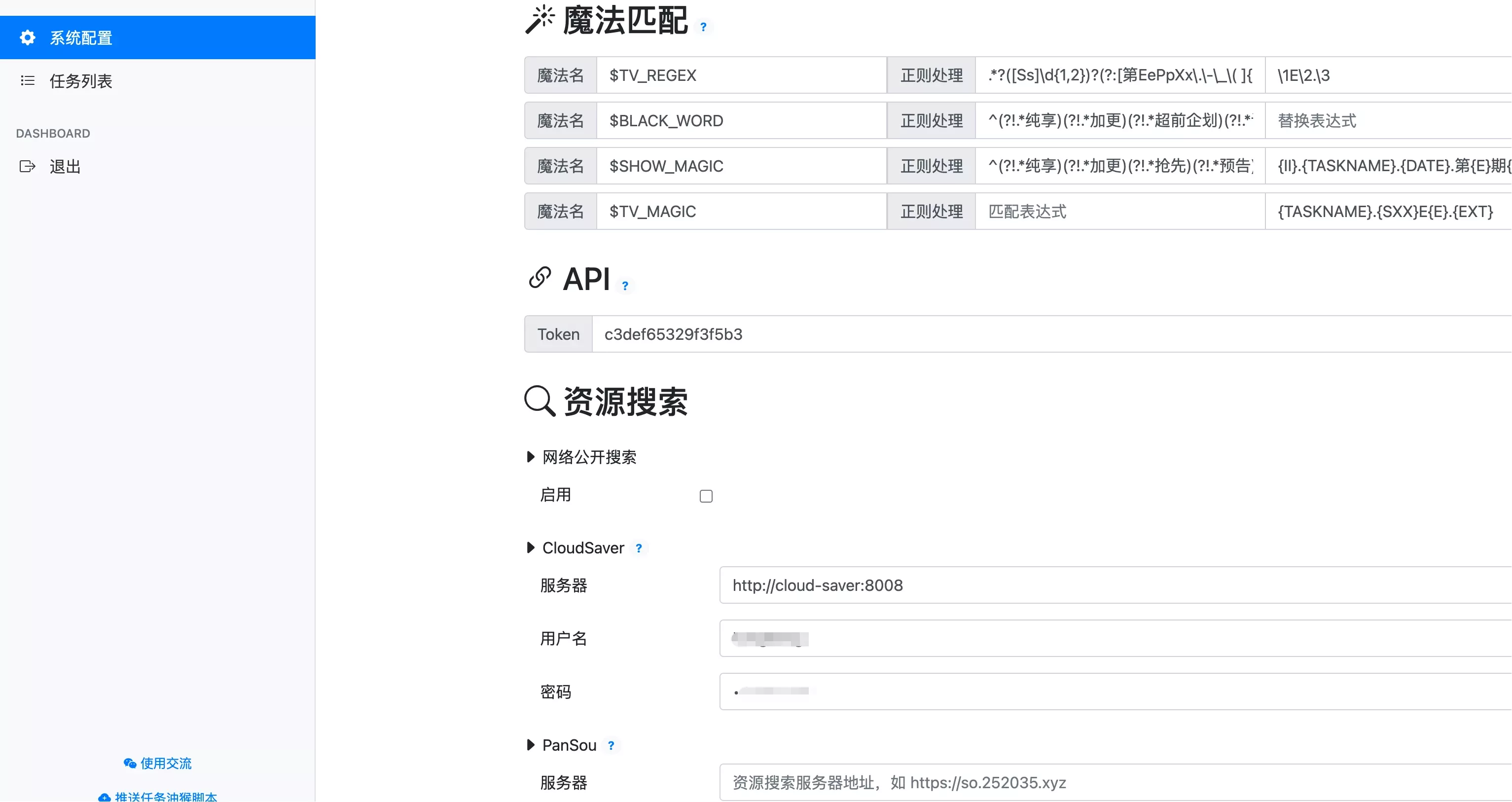Edit the $TV_MAGIC magic name field
Image resolution: width=1512 pixels, height=802 pixels.
(741, 212)
